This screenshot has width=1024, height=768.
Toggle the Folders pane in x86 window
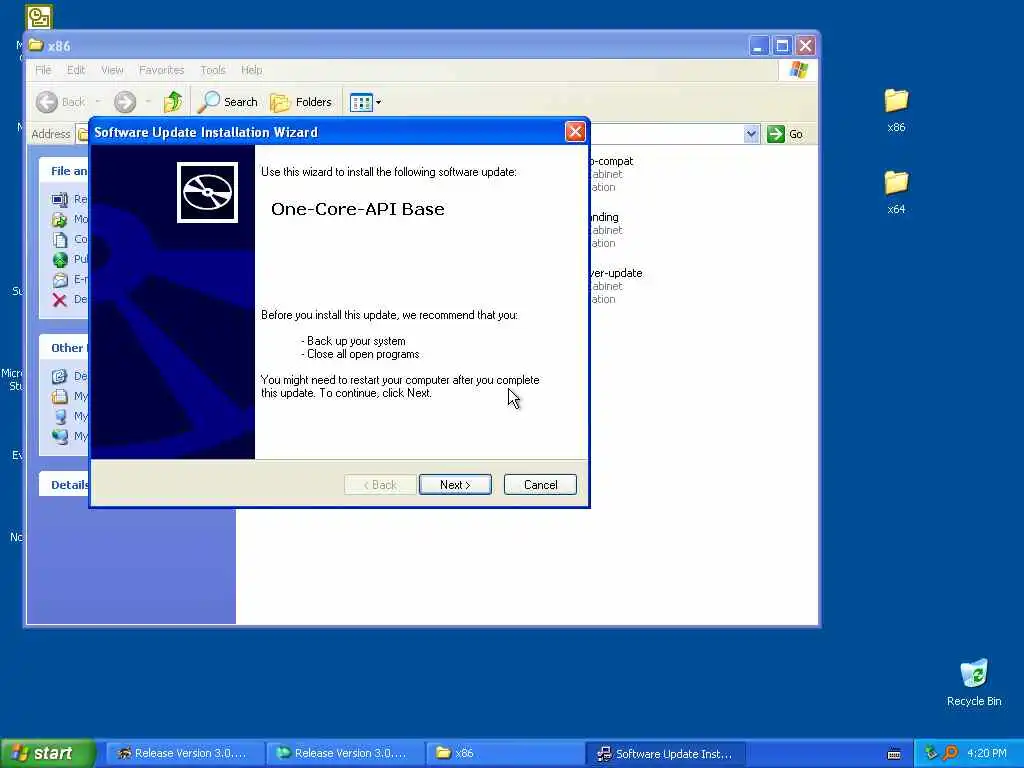(x=301, y=102)
